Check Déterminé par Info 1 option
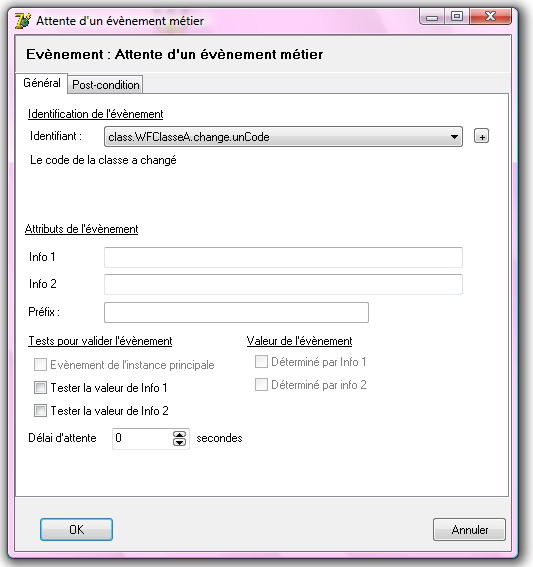Viewport: 533px width, 567px height. 261,362
